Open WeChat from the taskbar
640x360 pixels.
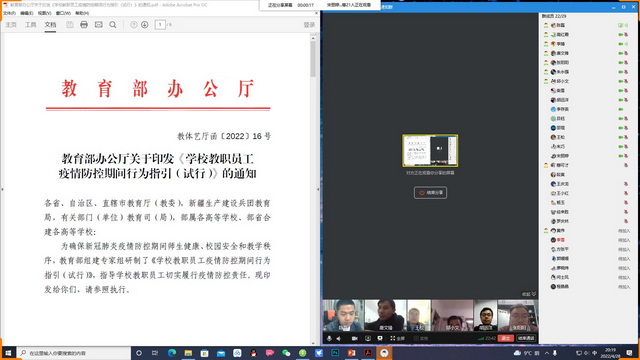(286, 353)
